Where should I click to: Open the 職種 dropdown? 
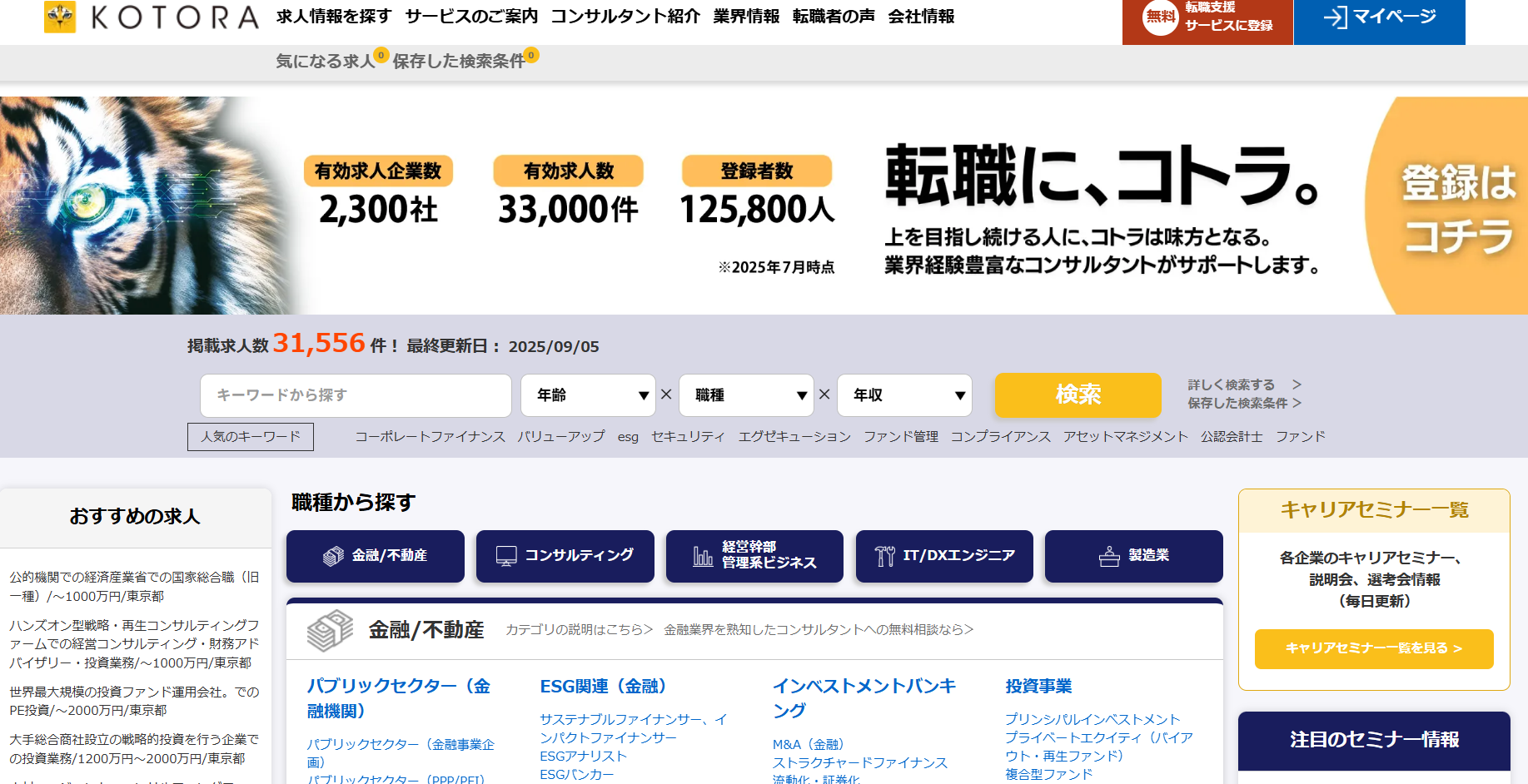coord(747,395)
